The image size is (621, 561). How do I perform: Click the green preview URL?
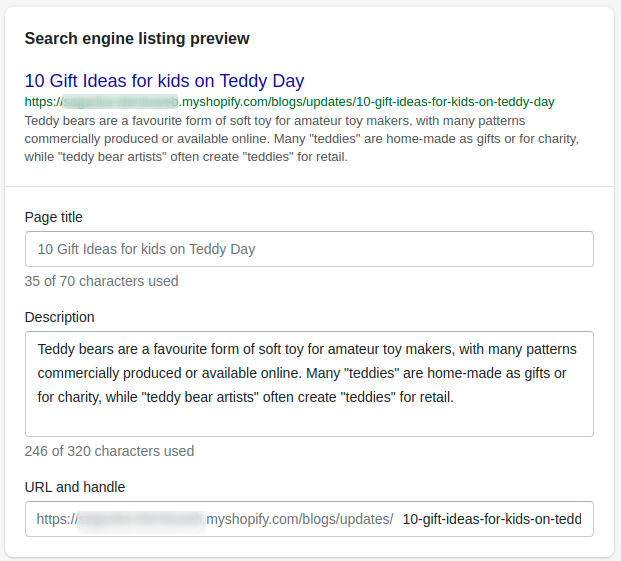[290, 102]
